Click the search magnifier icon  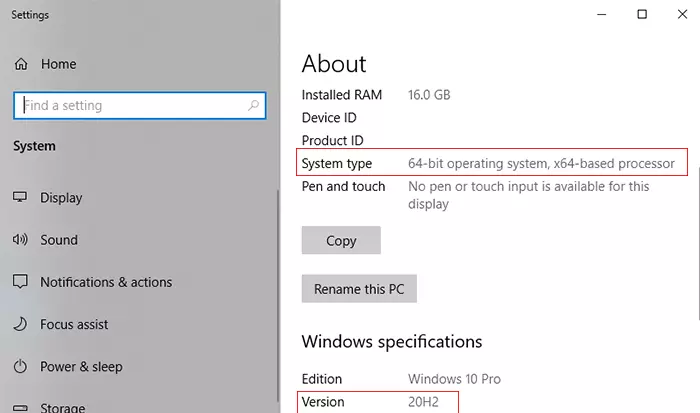[254, 105]
